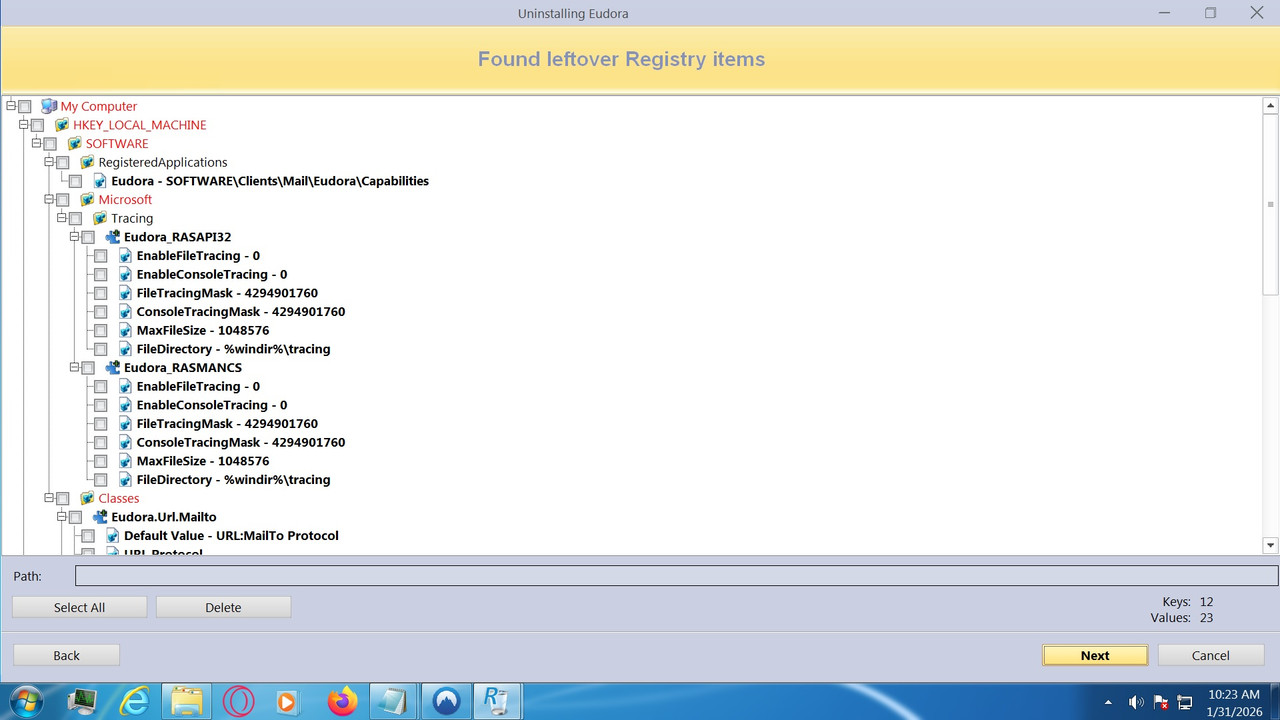
Task: Select 'EnableConsoleTracing - 0' under Eudora_RASAPI32
Action: coord(212,274)
